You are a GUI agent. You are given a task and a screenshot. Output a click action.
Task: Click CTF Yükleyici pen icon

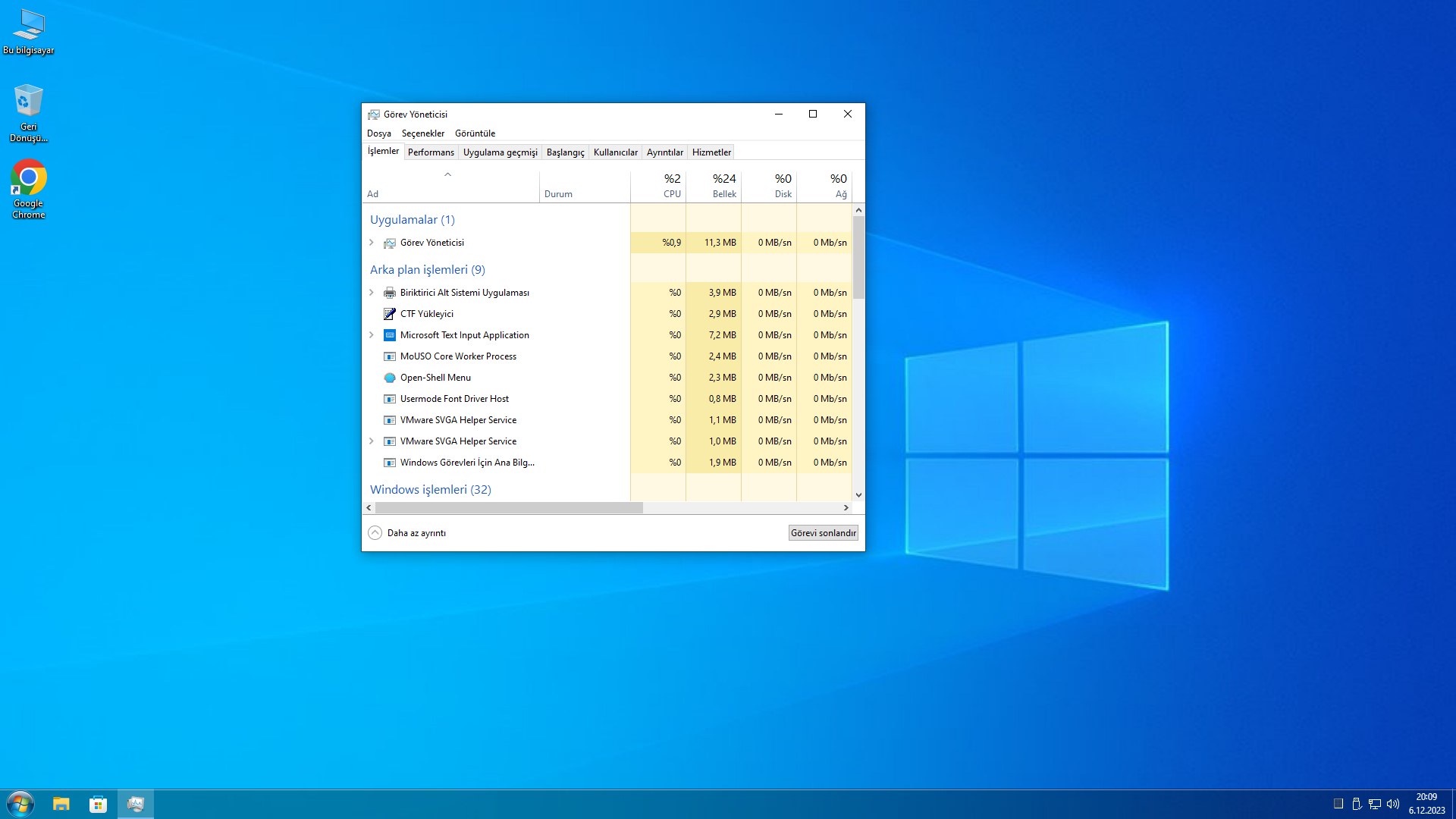pyautogui.click(x=390, y=314)
